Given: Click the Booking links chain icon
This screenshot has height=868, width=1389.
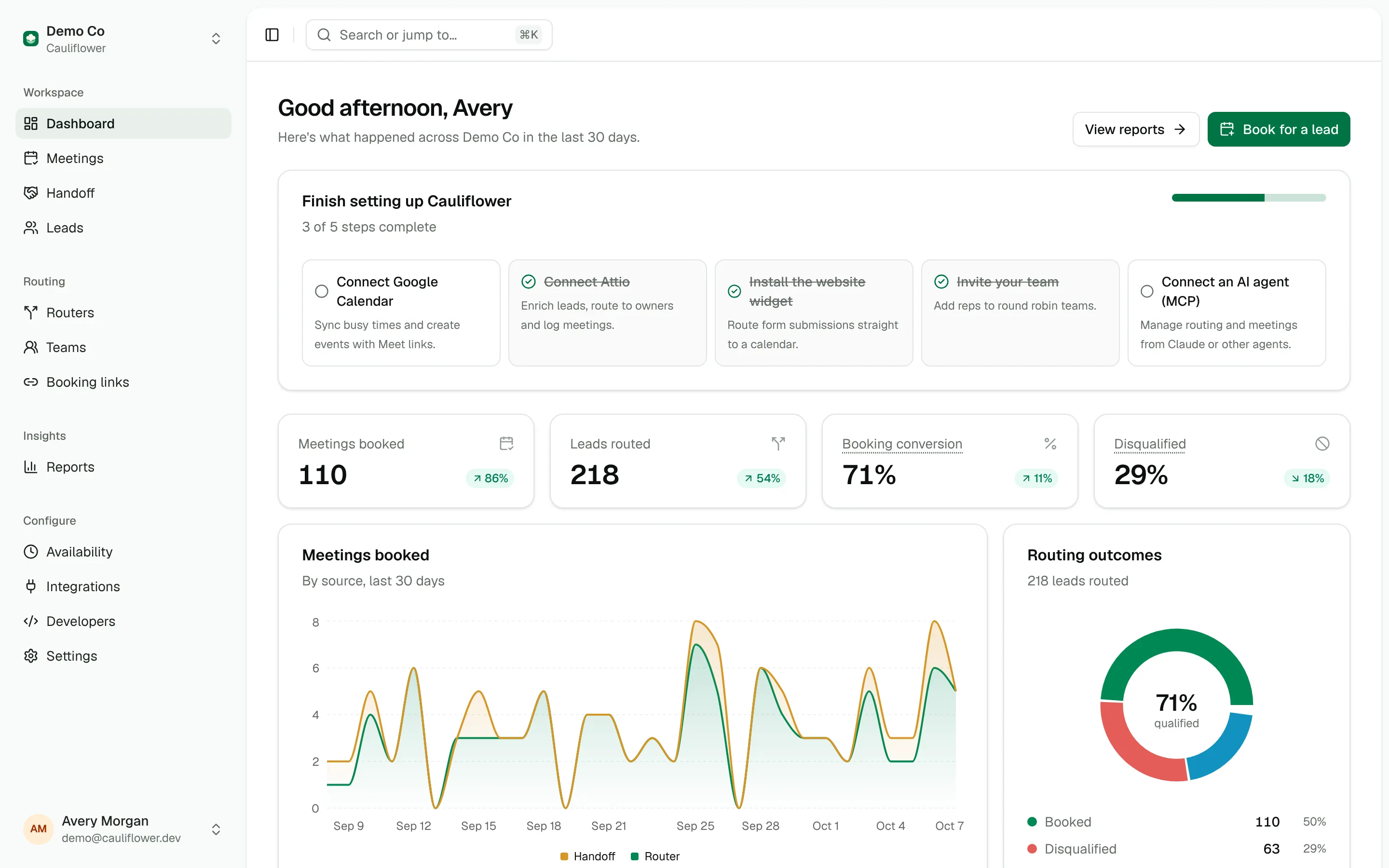Looking at the screenshot, I should pos(31,382).
